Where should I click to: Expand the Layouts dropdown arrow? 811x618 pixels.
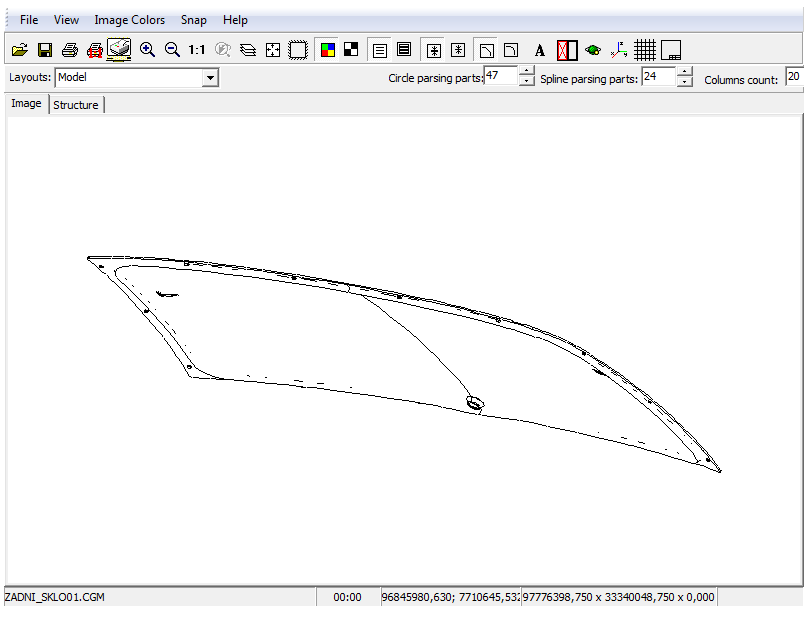point(210,78)
